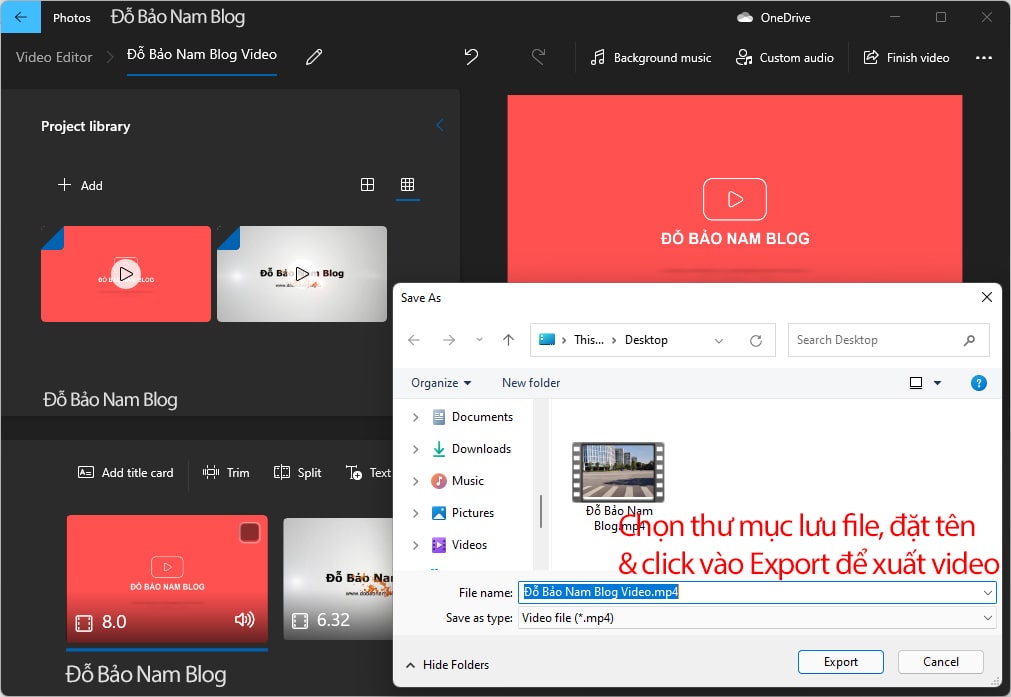Screen dimensions: 1011x697
Task: Open the three-dots more options menu
Action: pyautogui.click(x=984, y=57)
